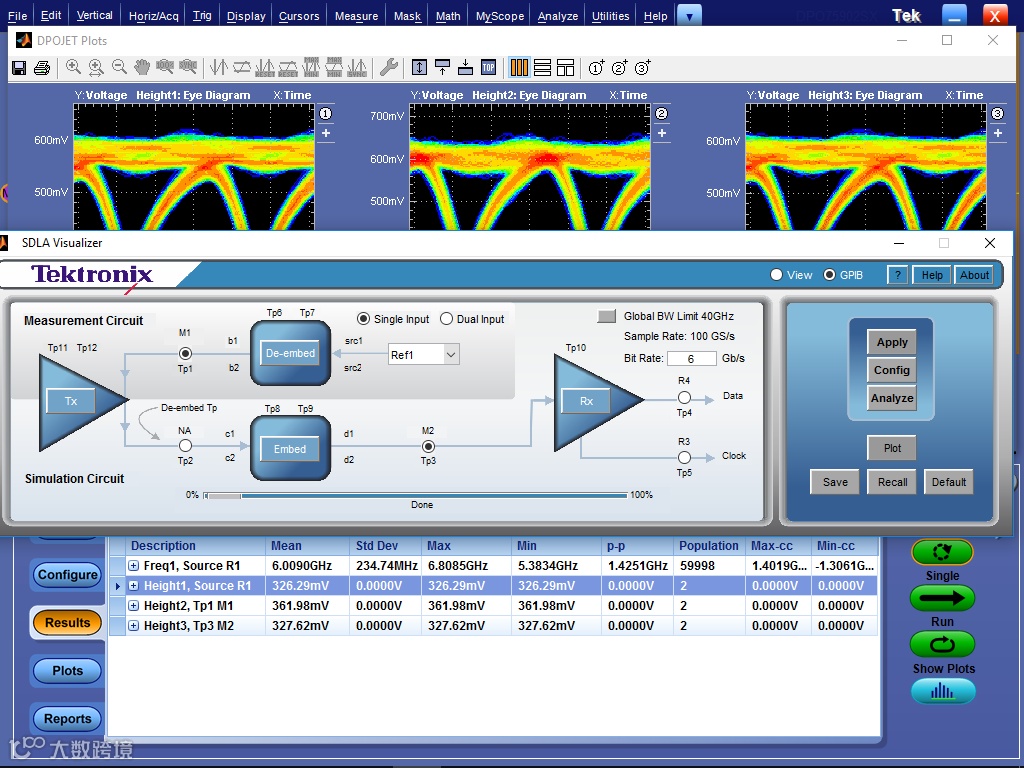Click the Recall button
The width and height of the screenshot is (1024, 768).
(892, 482)
